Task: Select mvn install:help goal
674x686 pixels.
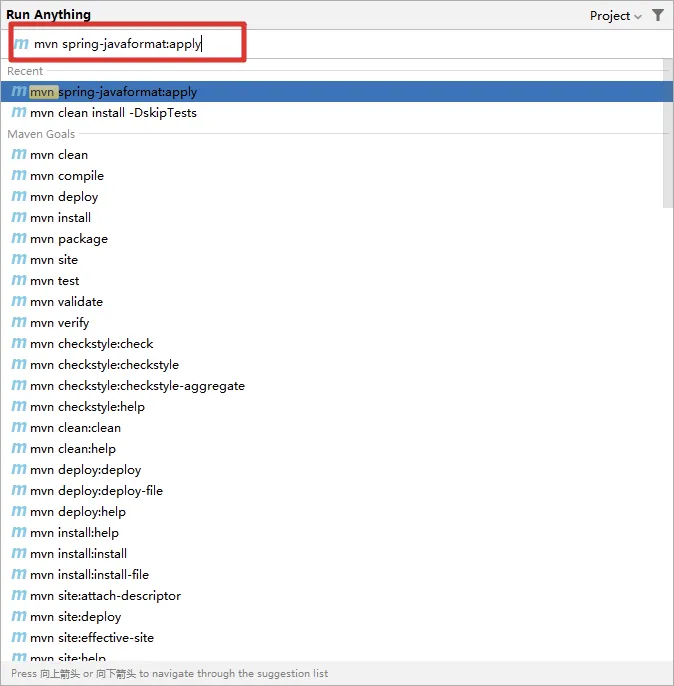Action: click(332, 533)
